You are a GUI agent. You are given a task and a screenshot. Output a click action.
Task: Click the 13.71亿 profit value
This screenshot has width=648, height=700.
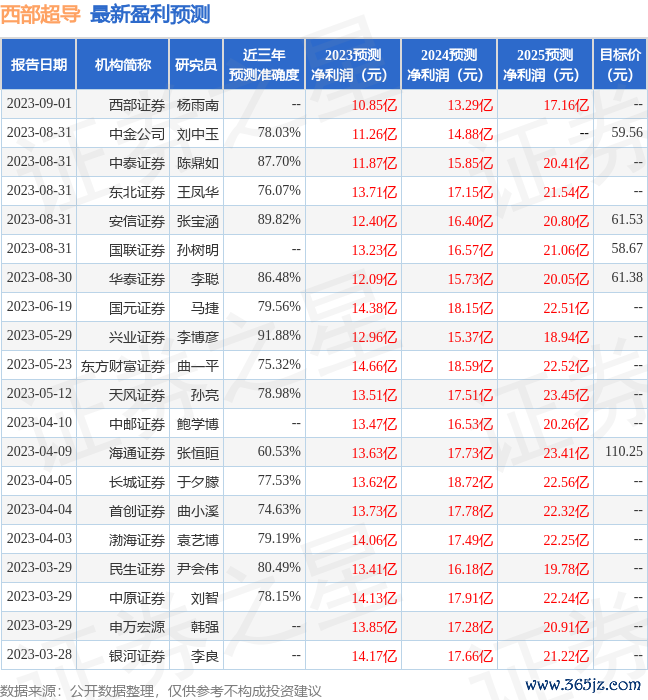(x=374, y=192)
